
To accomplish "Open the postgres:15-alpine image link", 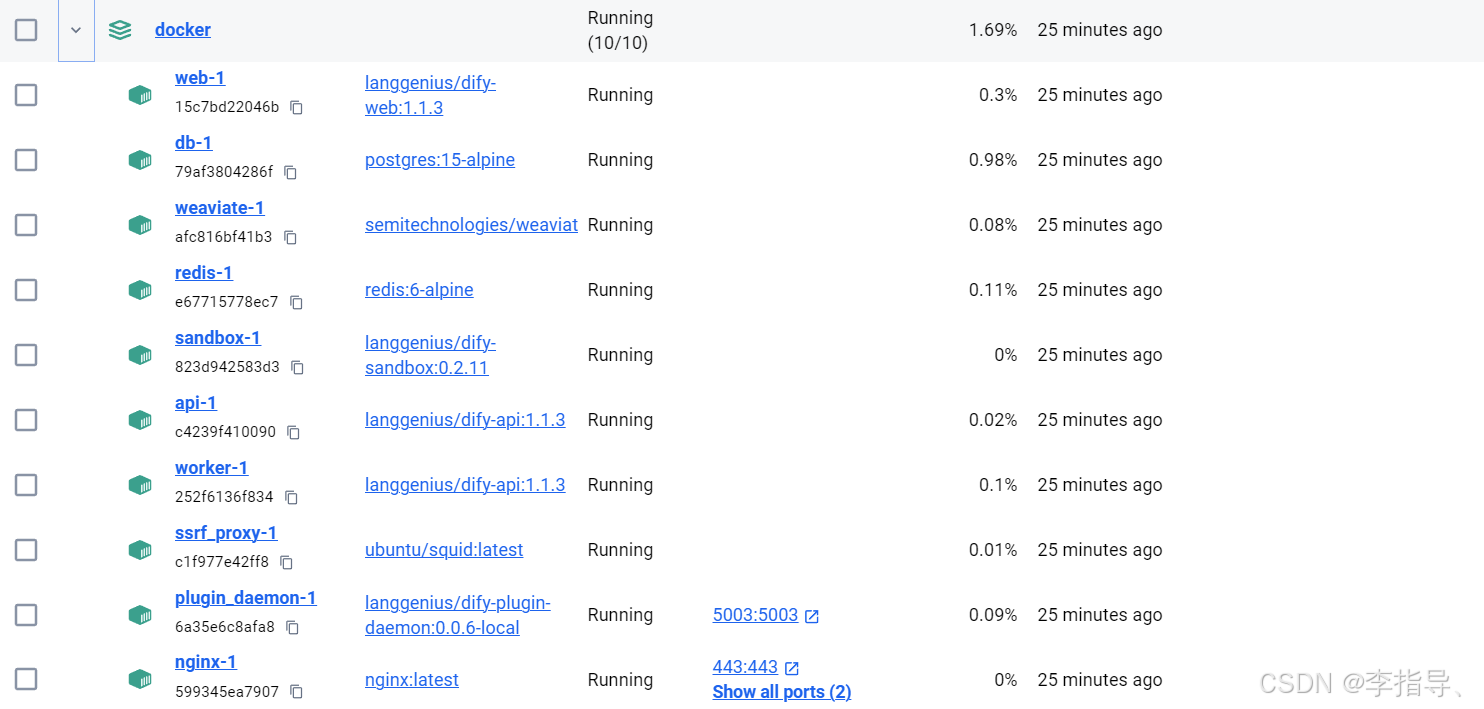I will pyautogui.click(x=440, y=160).
